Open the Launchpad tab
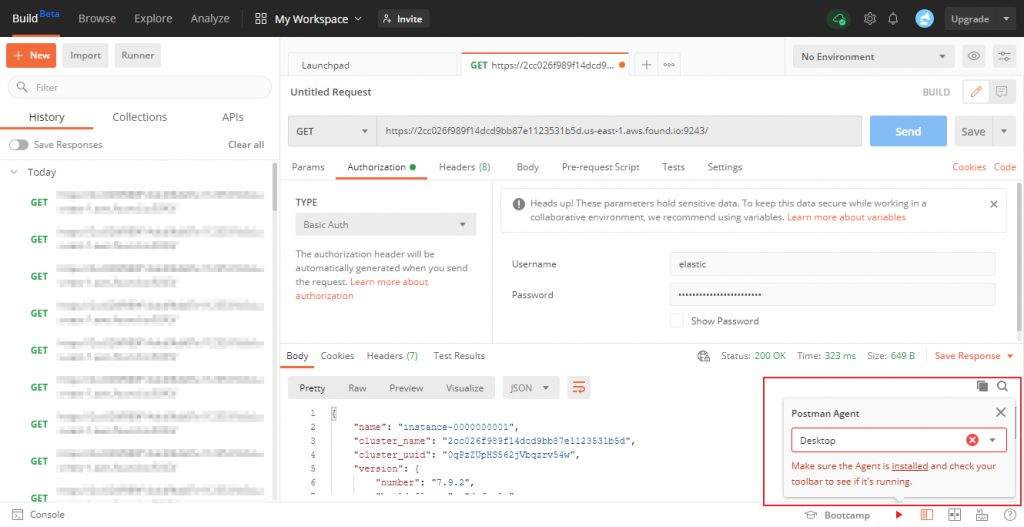The height and width of the screenshot is (527, 1024). pyautogui.click(x=372, y=65)
